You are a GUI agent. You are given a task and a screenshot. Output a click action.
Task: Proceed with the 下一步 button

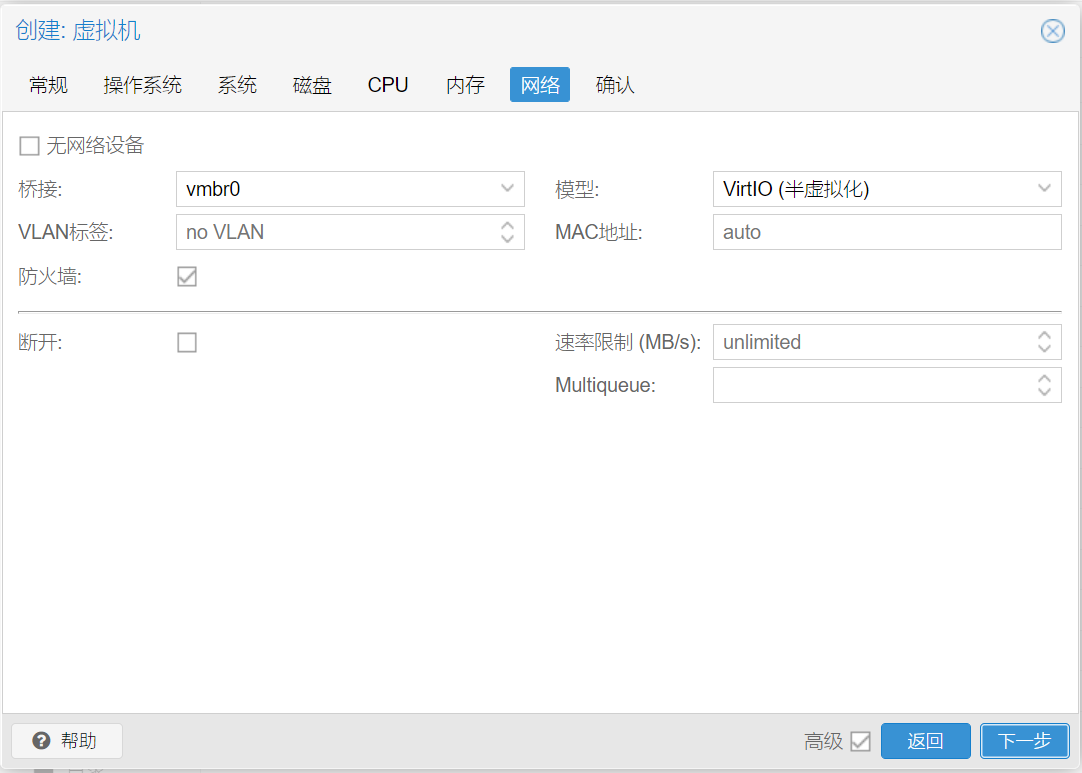[x=1024, y=741]
